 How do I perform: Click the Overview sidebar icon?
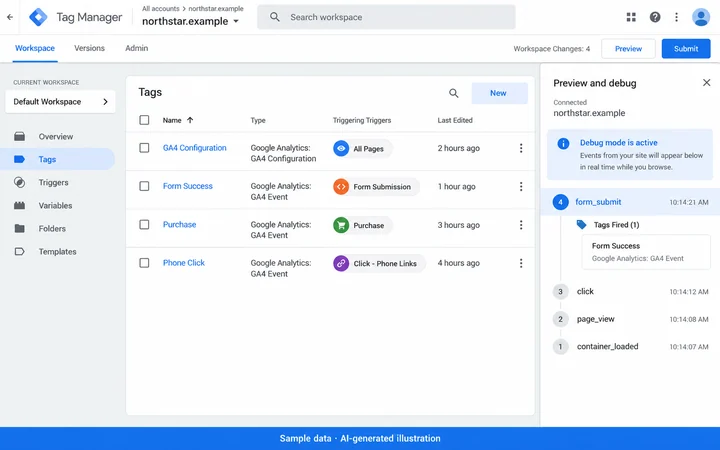(x=19, y=136)
